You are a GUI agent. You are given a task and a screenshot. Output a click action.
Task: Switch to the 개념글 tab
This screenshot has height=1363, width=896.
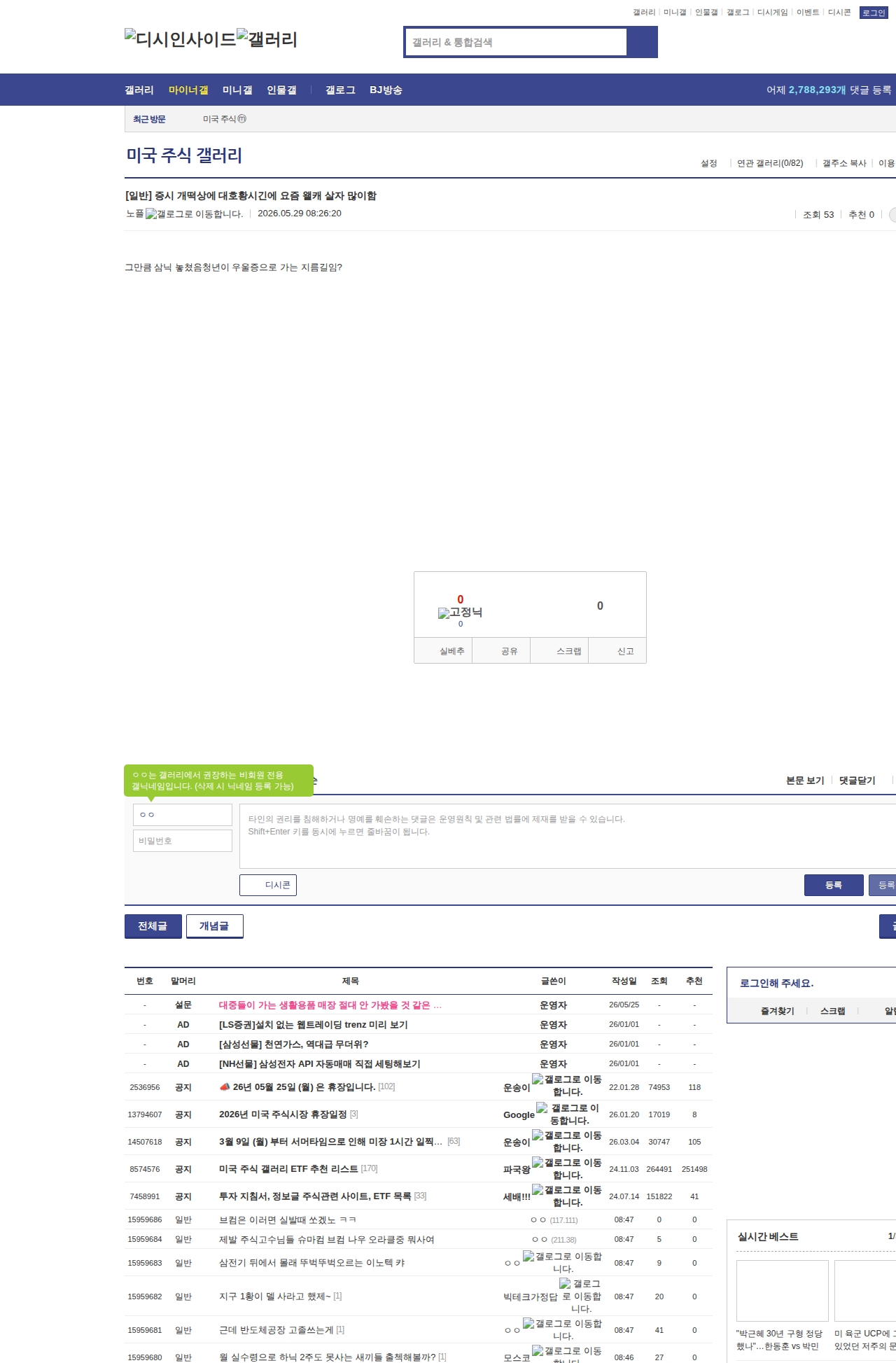[x=215, y=926]
